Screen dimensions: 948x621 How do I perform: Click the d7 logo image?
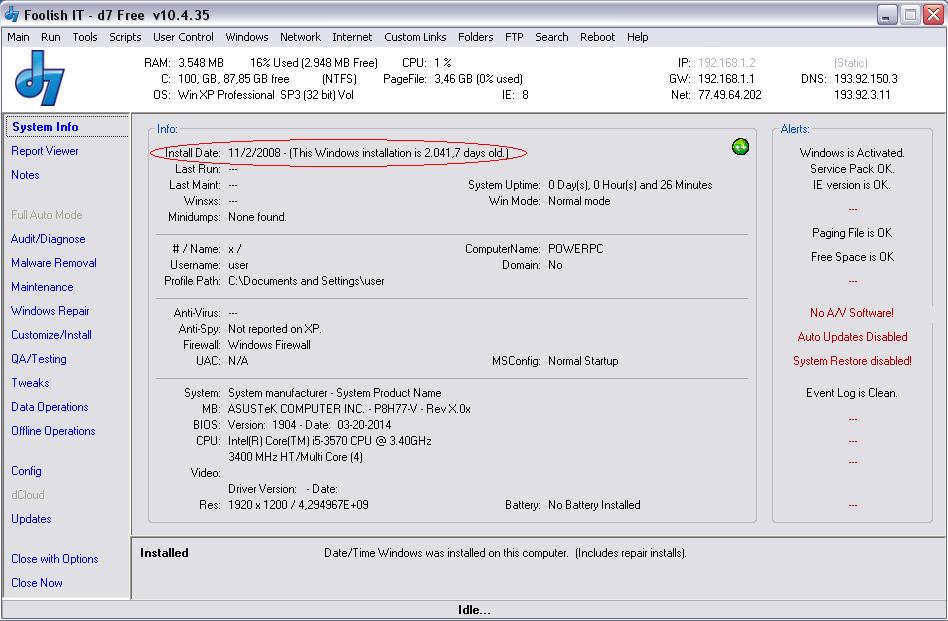pyautogui.click(x=40, y=78)
